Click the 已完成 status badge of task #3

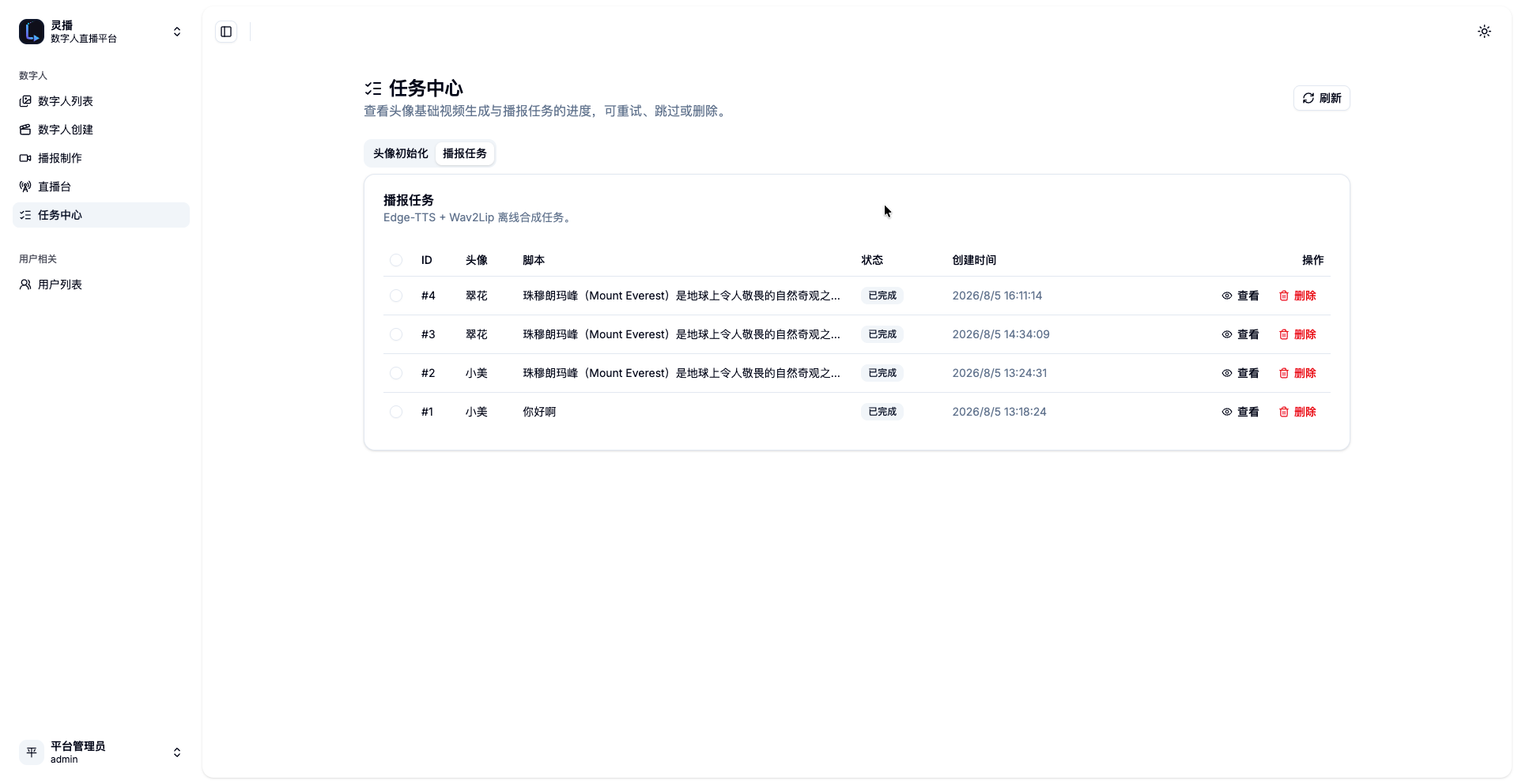tap(882, 334)
